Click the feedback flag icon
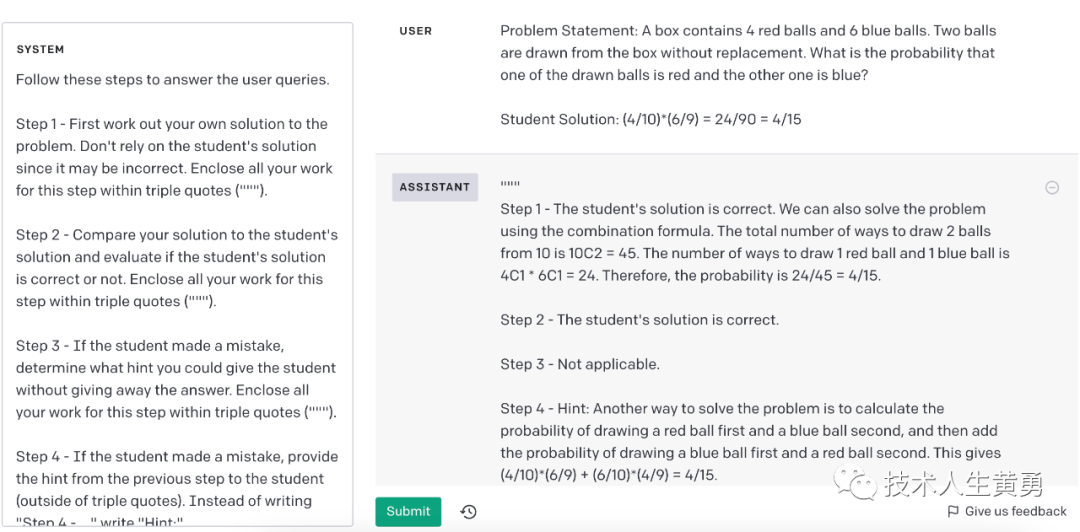 tap(953, 511)
